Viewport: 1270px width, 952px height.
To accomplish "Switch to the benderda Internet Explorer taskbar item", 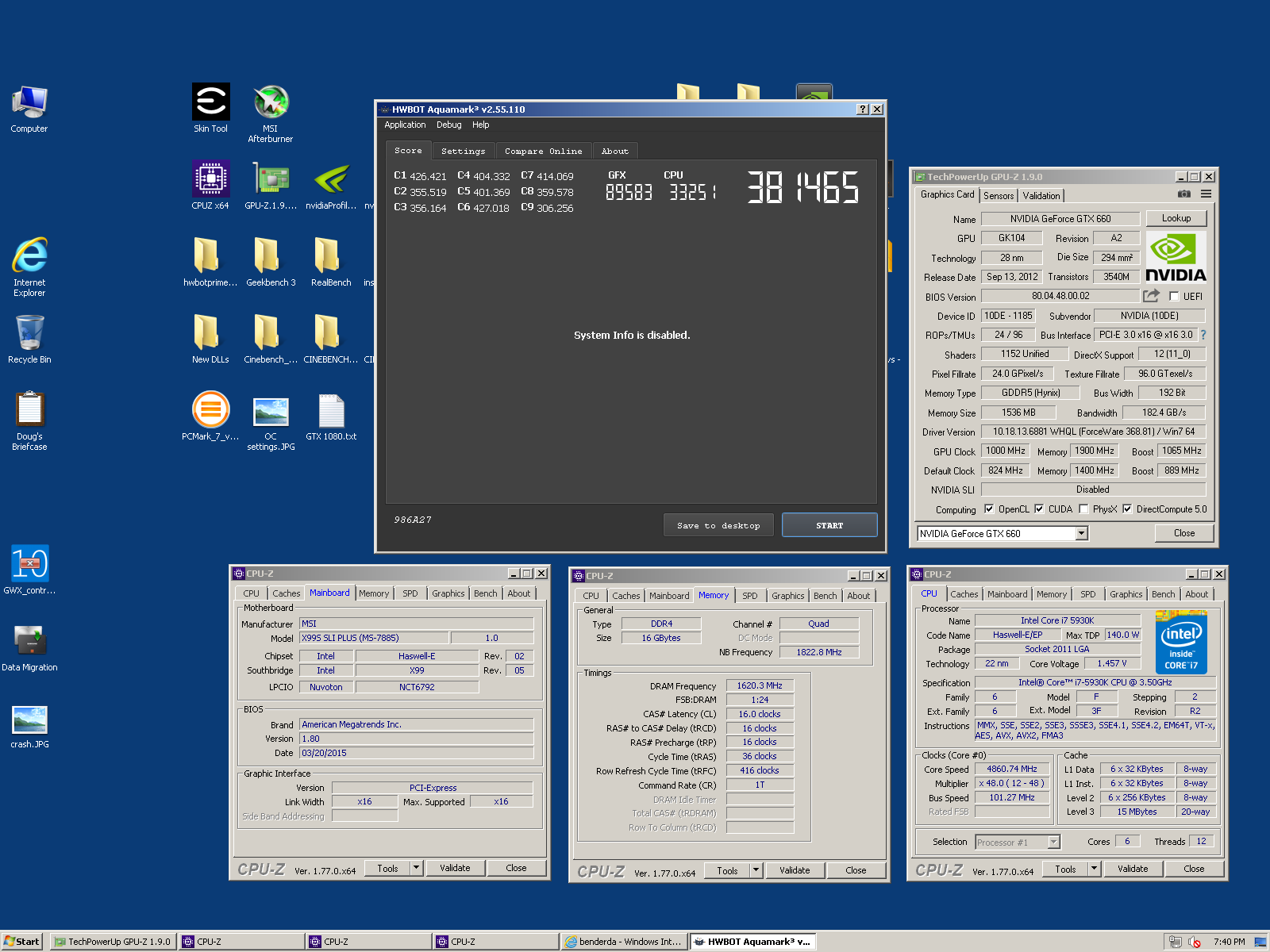I will [623, 942].
